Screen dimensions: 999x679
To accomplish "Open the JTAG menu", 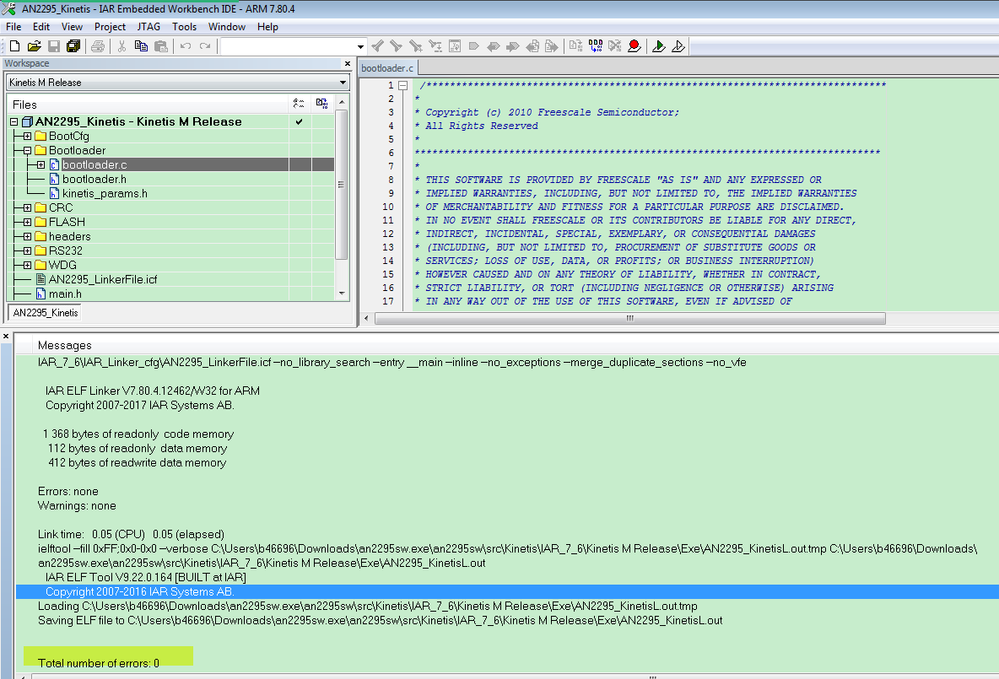I will click(x=148, y=27).
